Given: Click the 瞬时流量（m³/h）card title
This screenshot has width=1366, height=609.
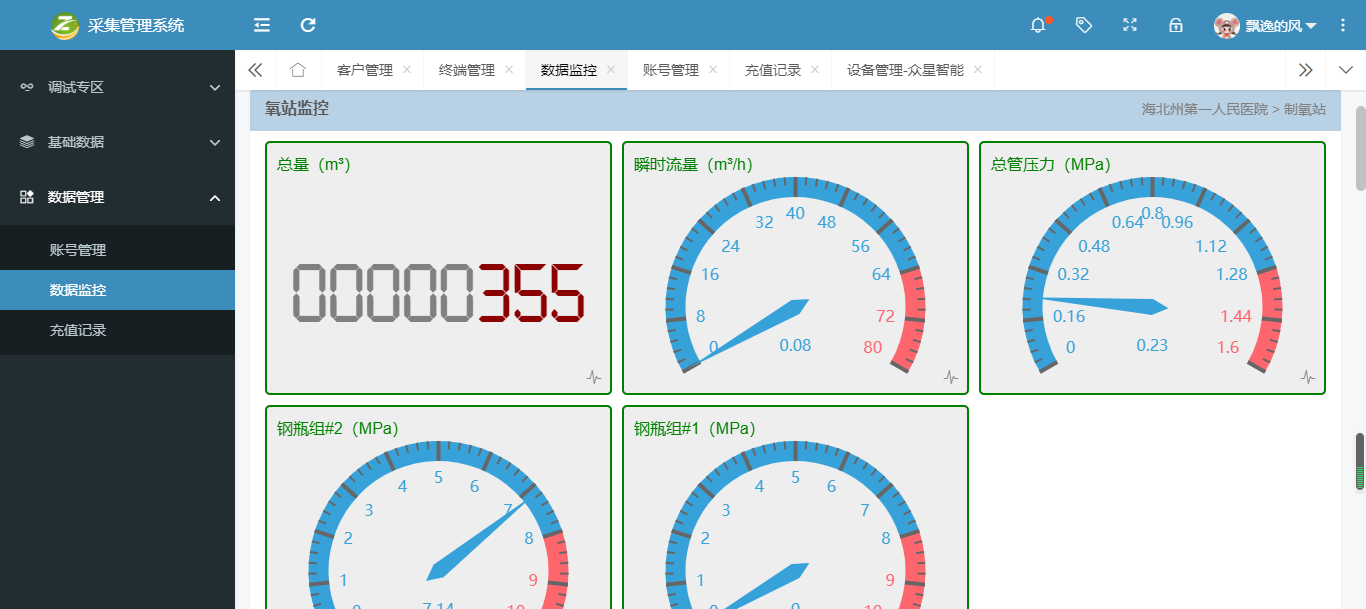Looking at the screenshot, I should tap(695, 164).
